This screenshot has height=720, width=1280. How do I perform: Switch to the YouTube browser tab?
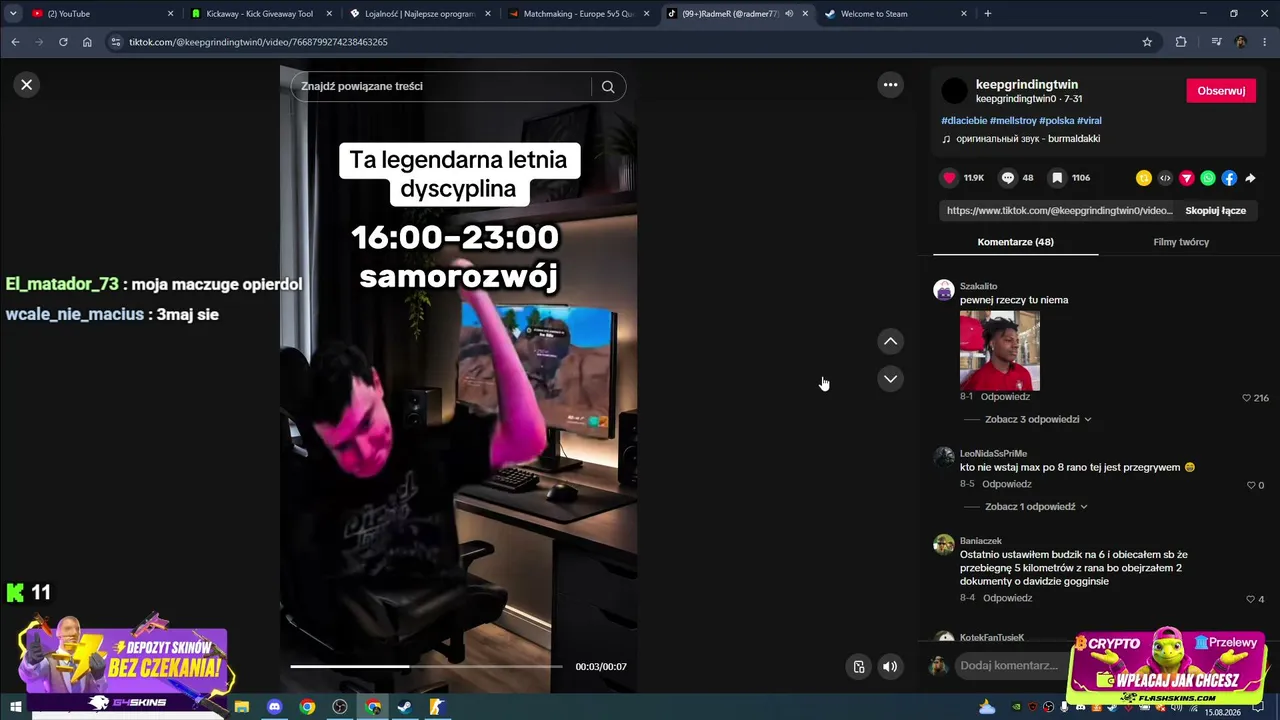pyautogui.click(x=100, y=14)
